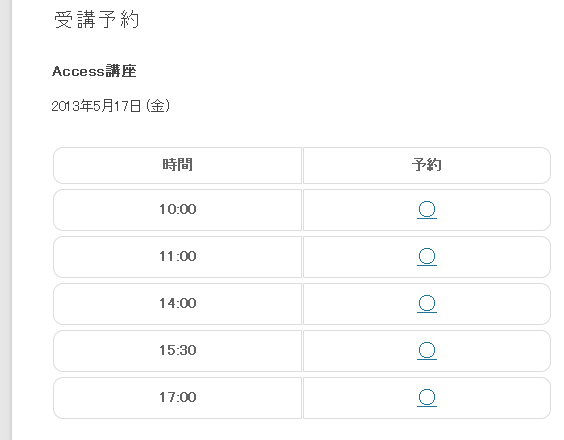
Task: Click the 予約 characters of the page title
Action: [x=119, y=20]
